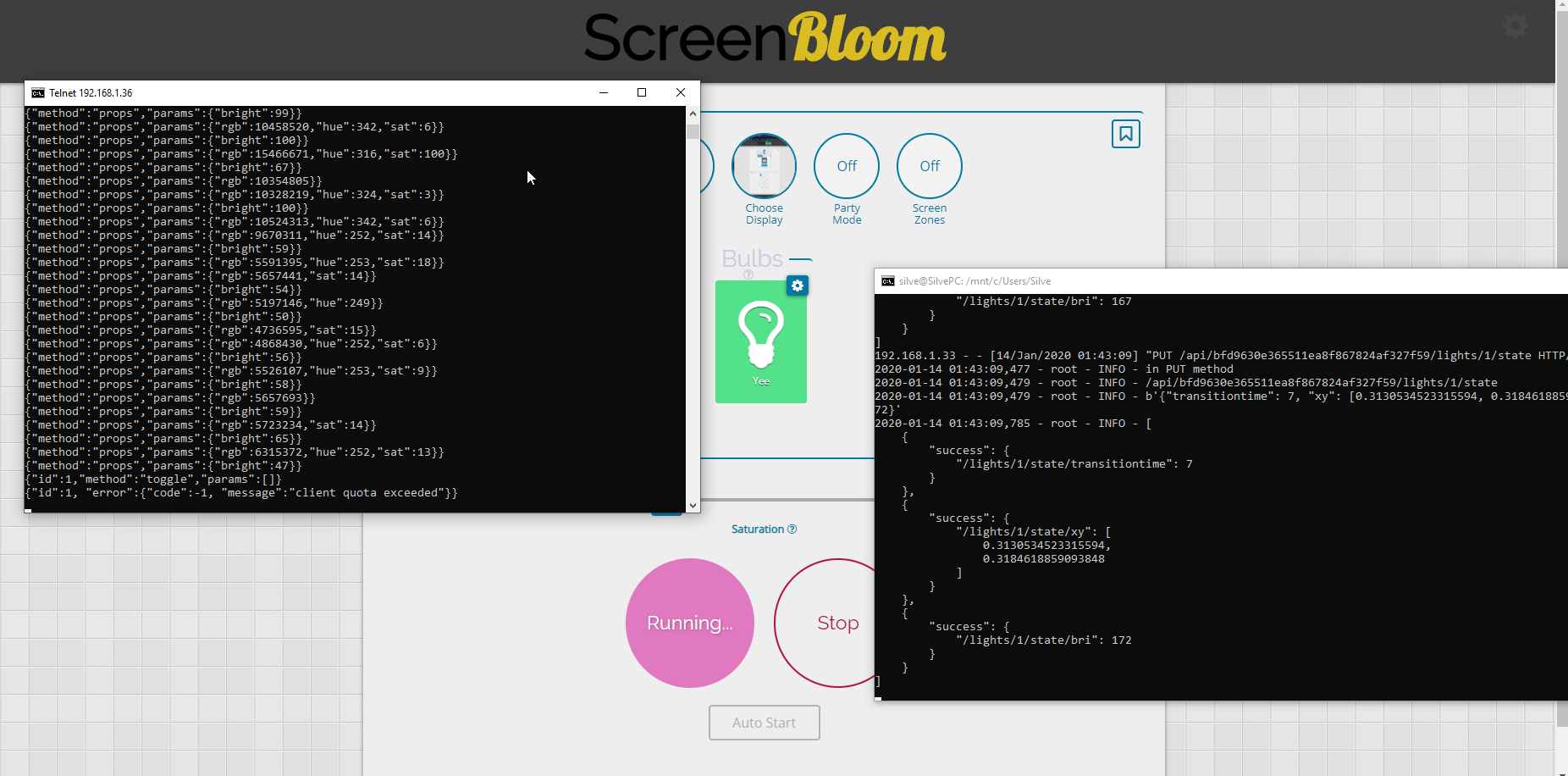Click the ScreenBloom logo in the header
The image size is (1568, 776).
764,38
